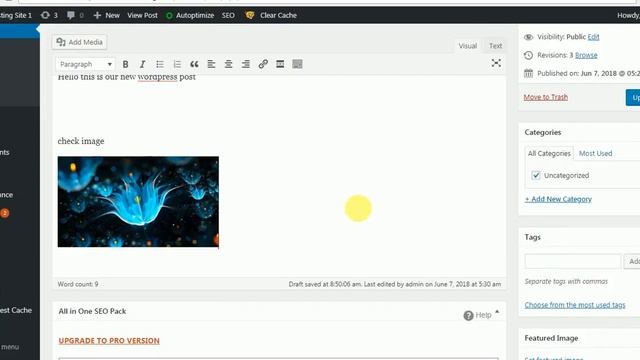Browse the post revisions

pyautogui.click(x=586, y=55)
